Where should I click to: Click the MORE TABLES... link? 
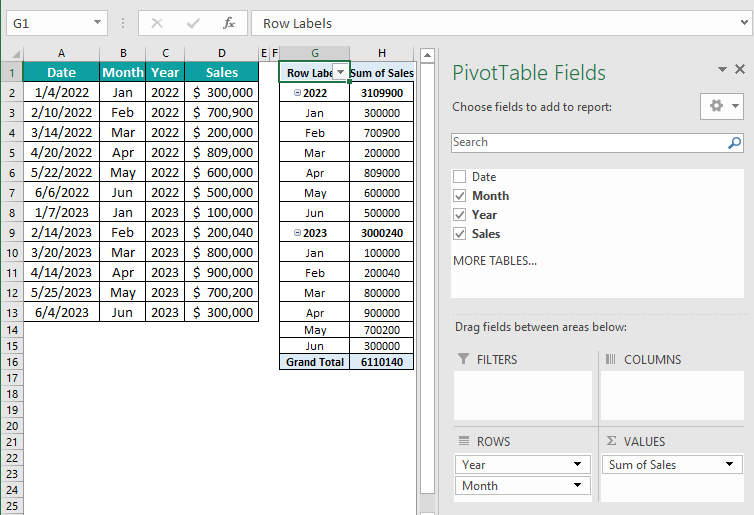pos(495,261)
